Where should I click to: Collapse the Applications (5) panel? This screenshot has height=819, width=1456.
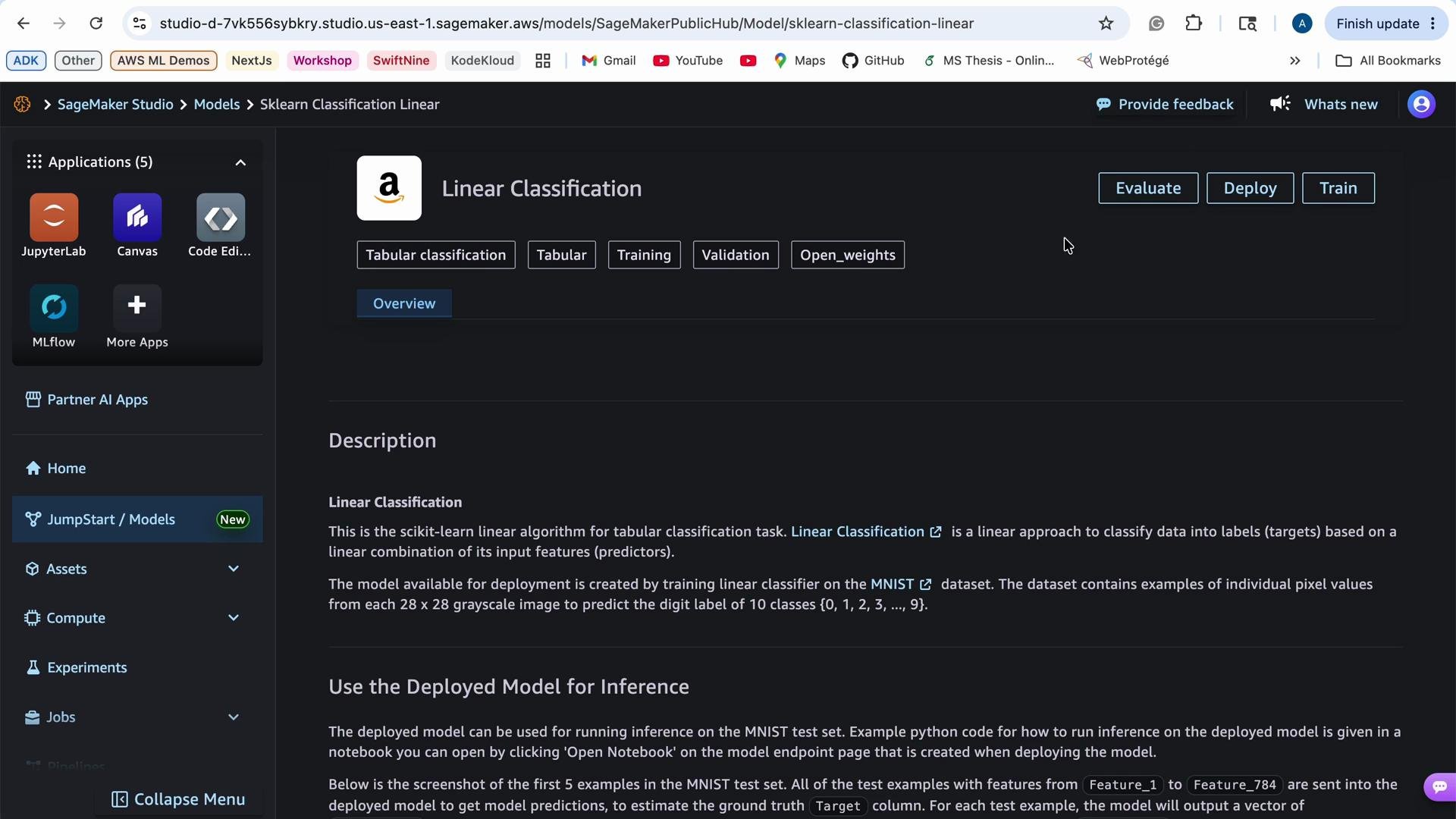tap(240, 162)
